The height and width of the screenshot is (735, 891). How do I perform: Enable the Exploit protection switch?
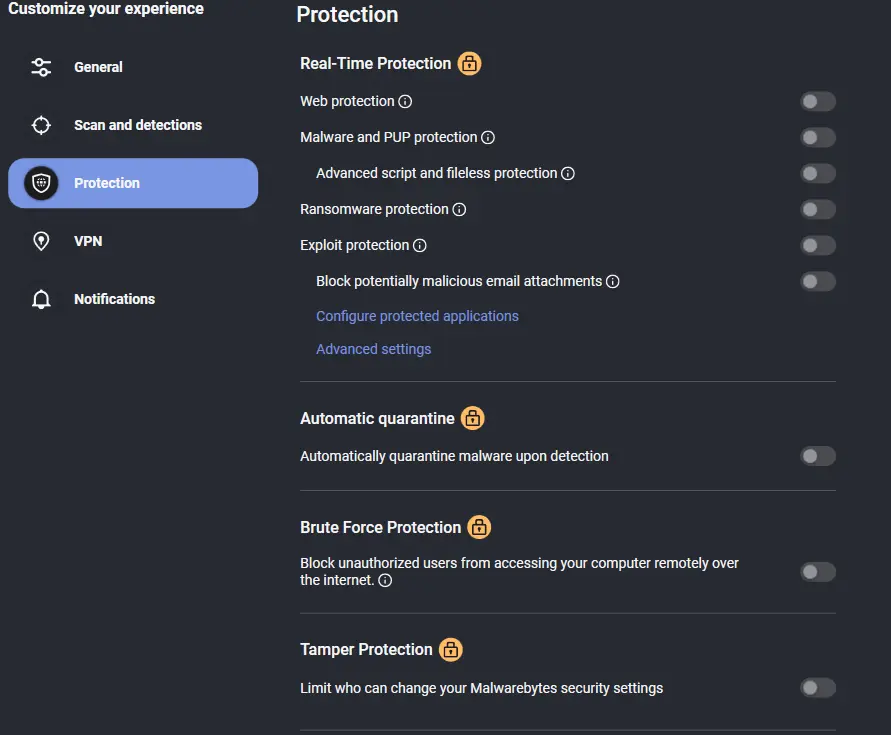pos(818,246)
